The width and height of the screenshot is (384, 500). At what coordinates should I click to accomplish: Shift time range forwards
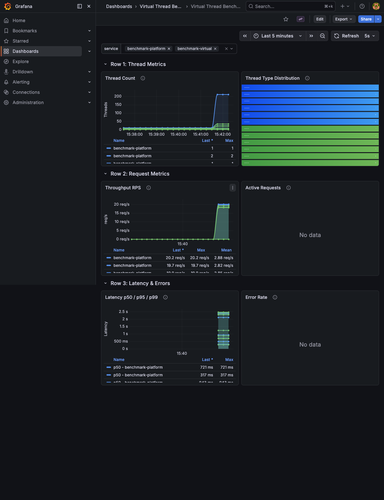click(311, 36)
